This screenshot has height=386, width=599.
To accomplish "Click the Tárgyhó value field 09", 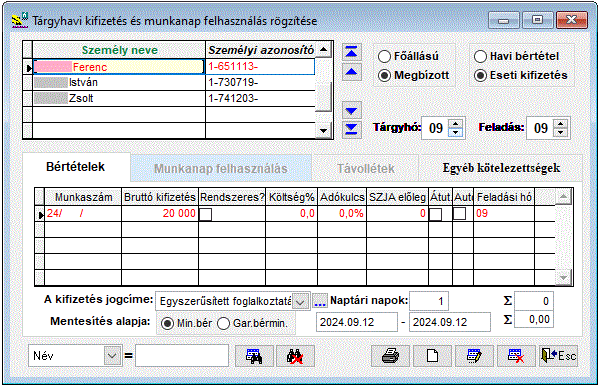I will (x=435, y=128).
